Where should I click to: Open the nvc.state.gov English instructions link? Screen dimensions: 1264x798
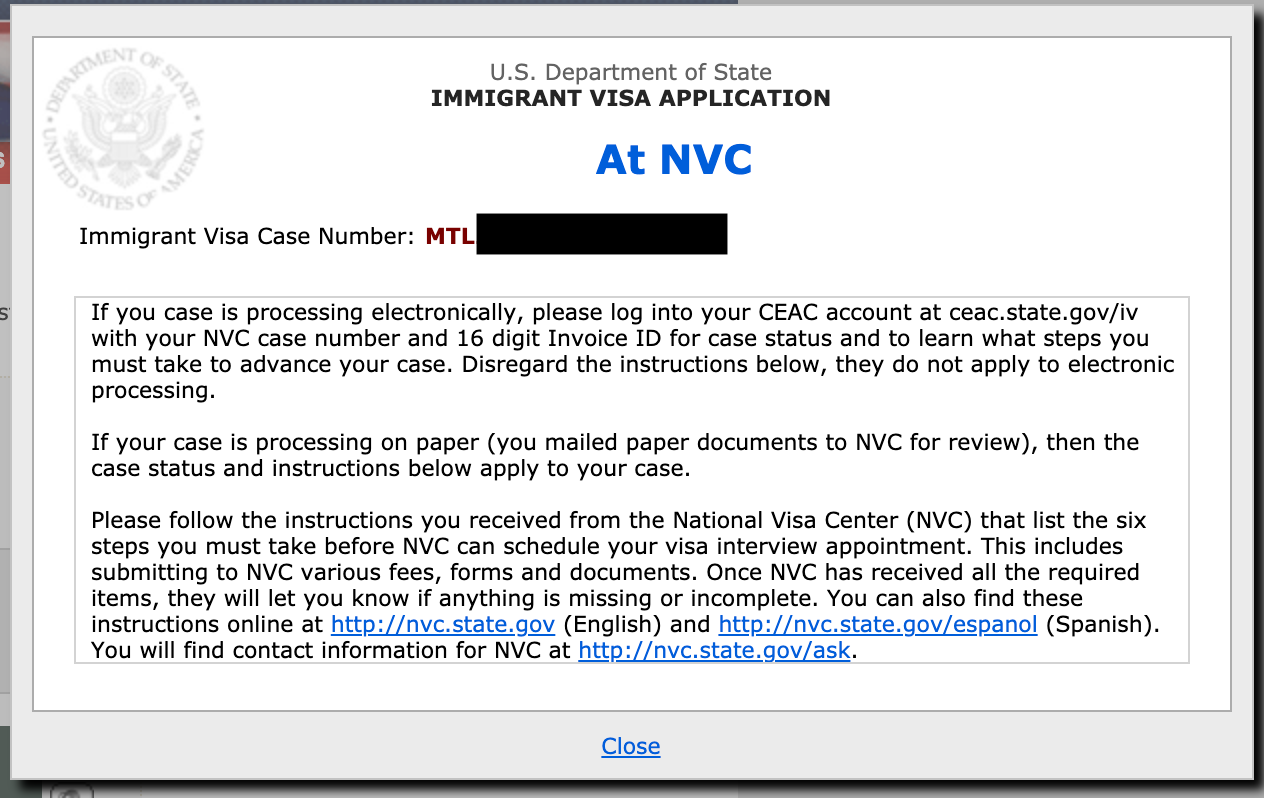click(443, 624)
